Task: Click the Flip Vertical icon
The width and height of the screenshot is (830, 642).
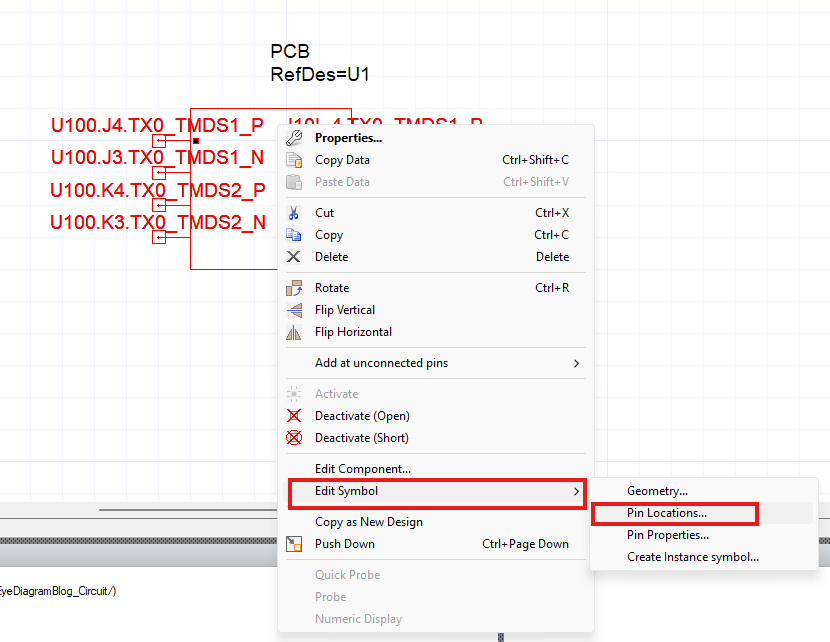Action: click(296, 310)
